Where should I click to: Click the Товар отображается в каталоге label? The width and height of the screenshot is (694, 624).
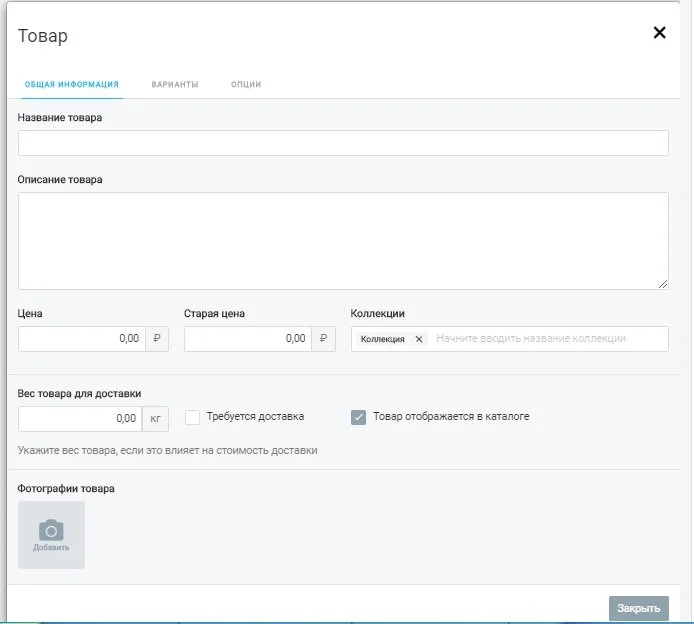451,416
